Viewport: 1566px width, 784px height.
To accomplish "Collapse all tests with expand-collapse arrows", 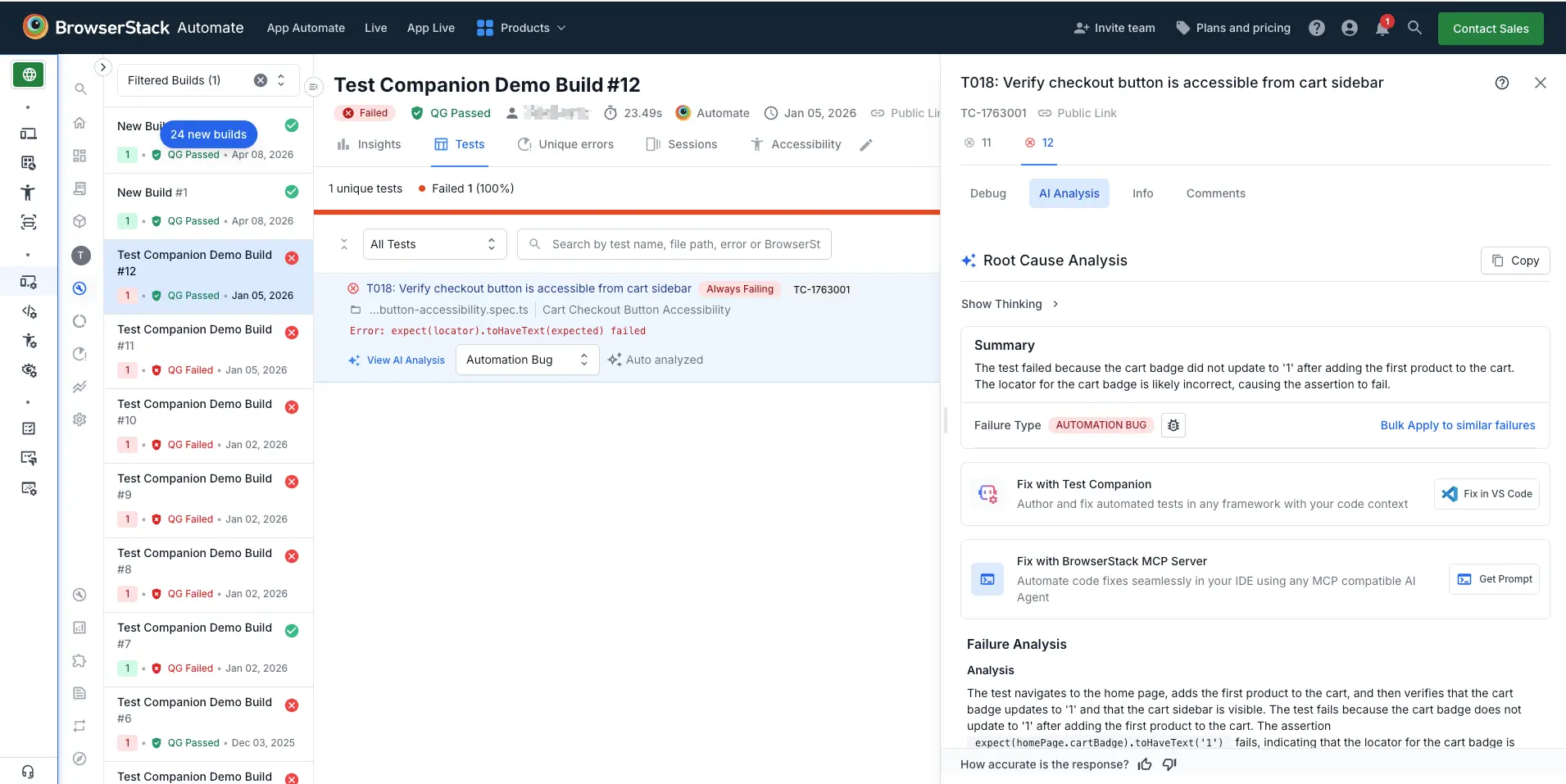I will coord(344,244).
